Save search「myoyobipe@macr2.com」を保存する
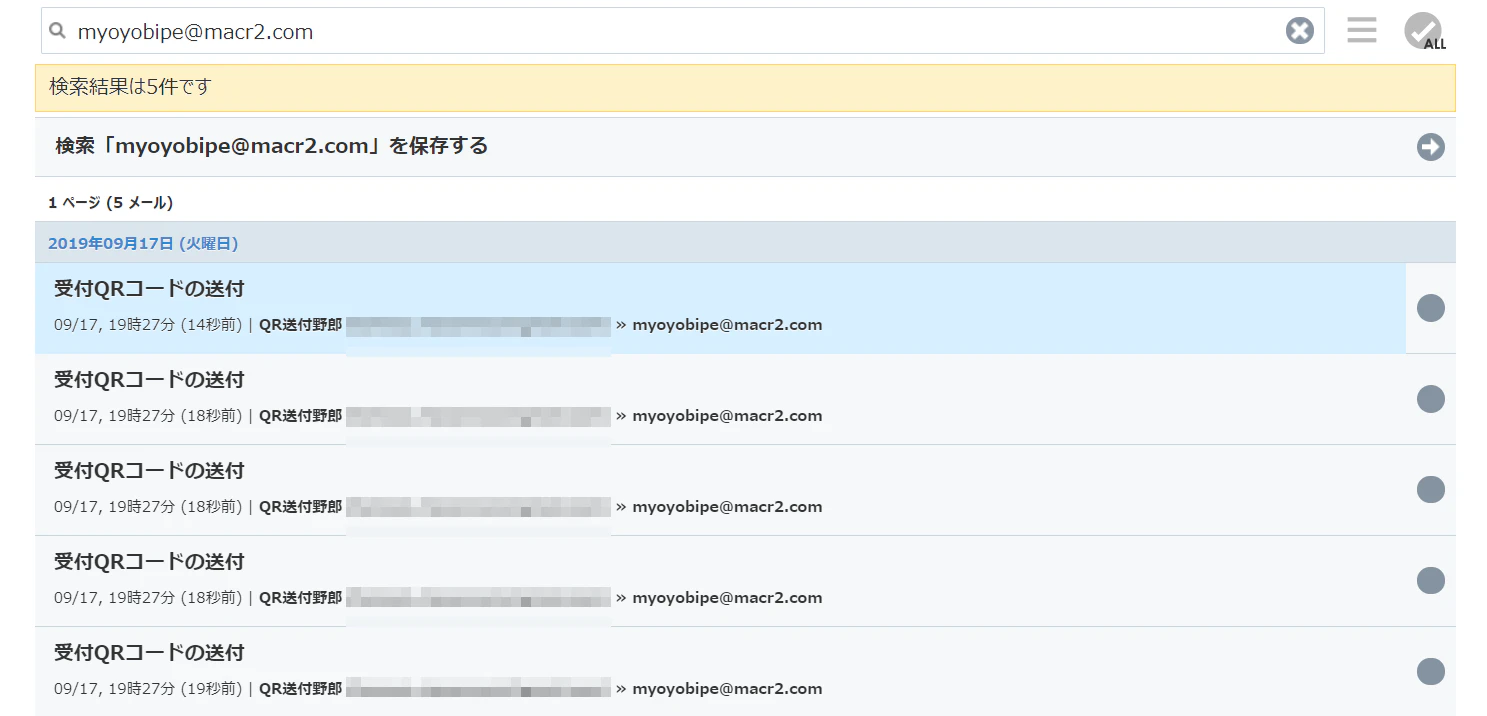This screenshot has height=716, width=1487. pos(745,147)
